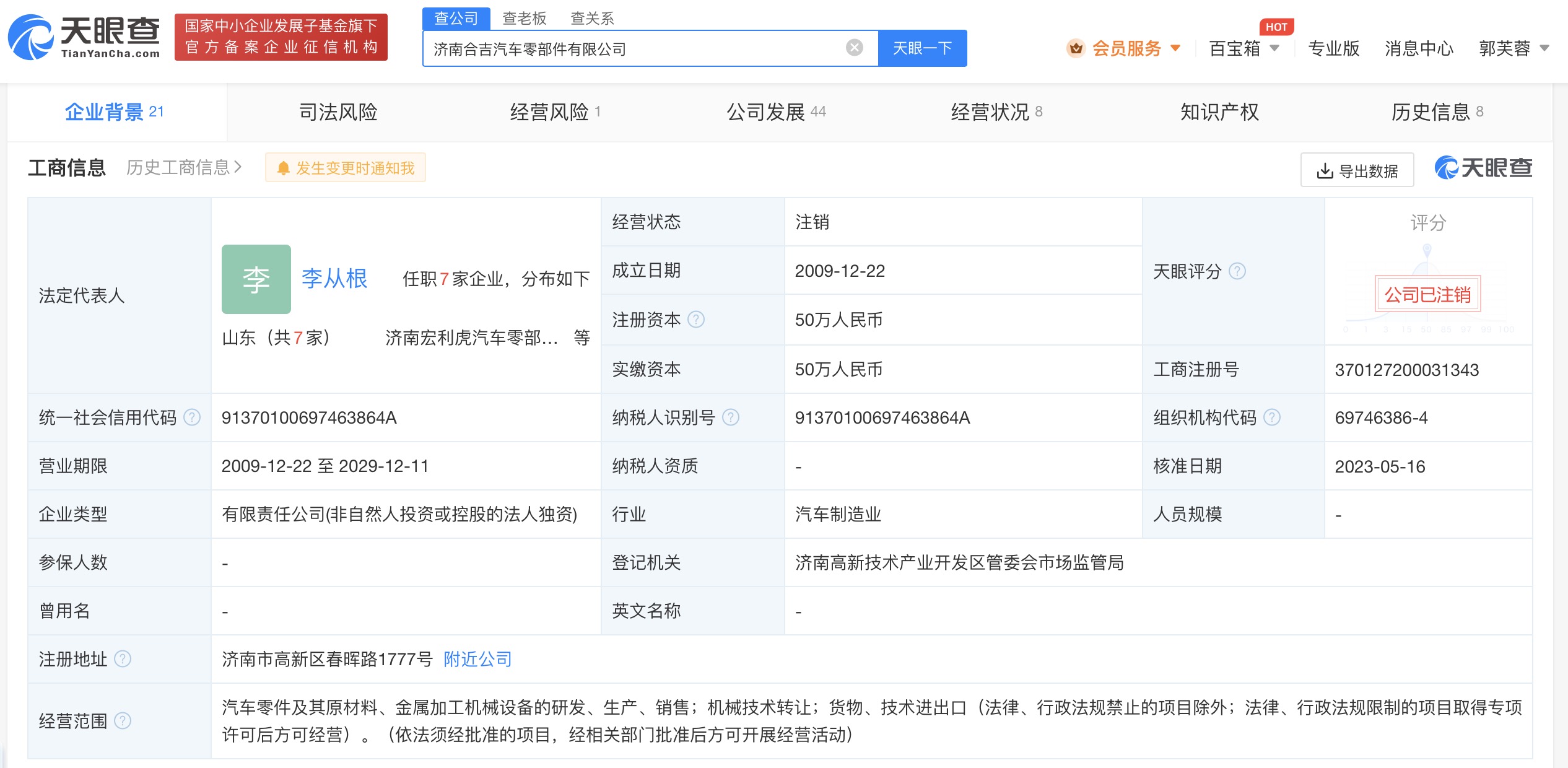Screen dimensions: 1568x768
Task: Show help for 组织机构代码 question mark
Action: (x=1271, y=417)
